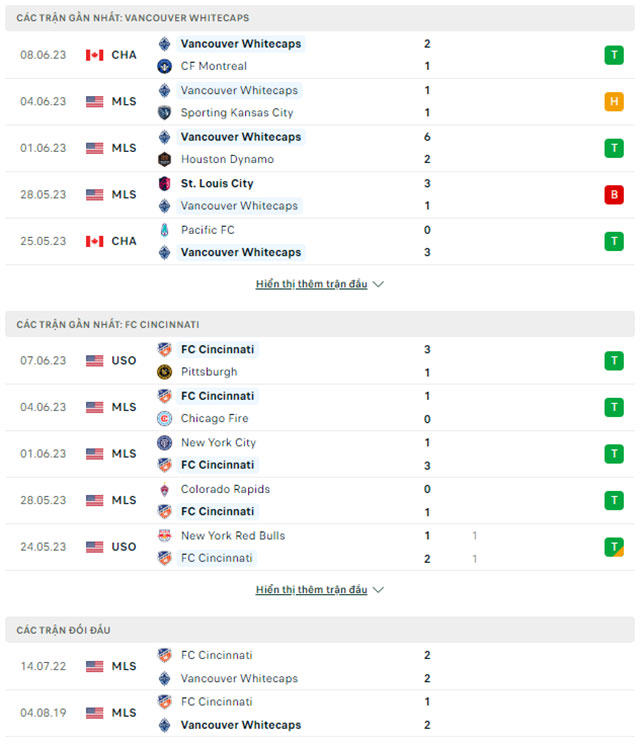Click the green T badge for Pittsburgh match
Viewport: 640px width, 745px height.
(x=613, y=361)
